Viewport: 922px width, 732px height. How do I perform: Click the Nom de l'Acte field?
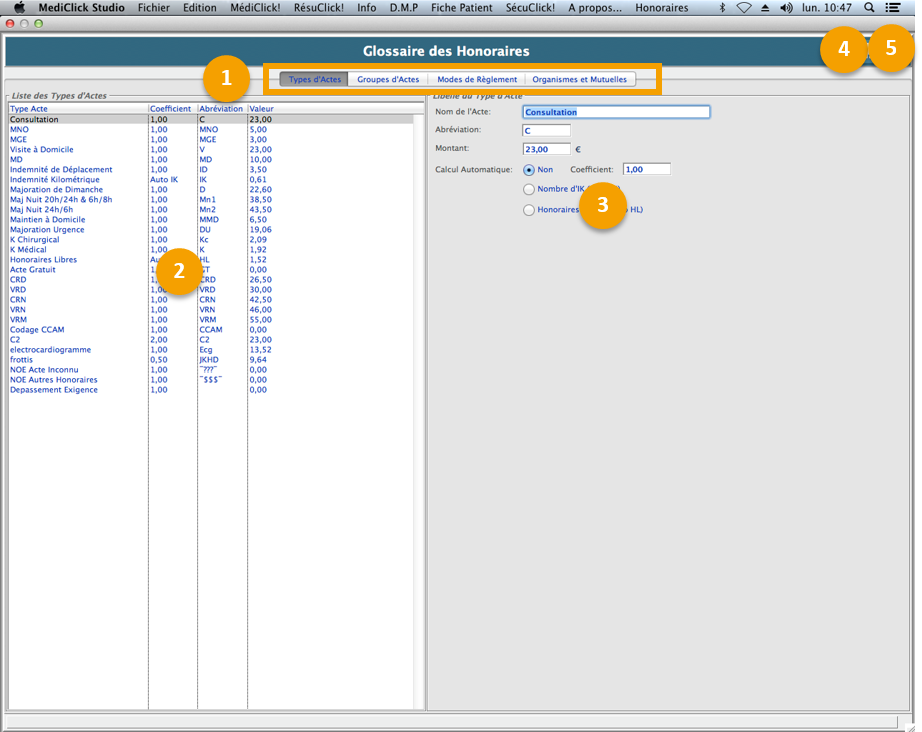tap(616, 112)
